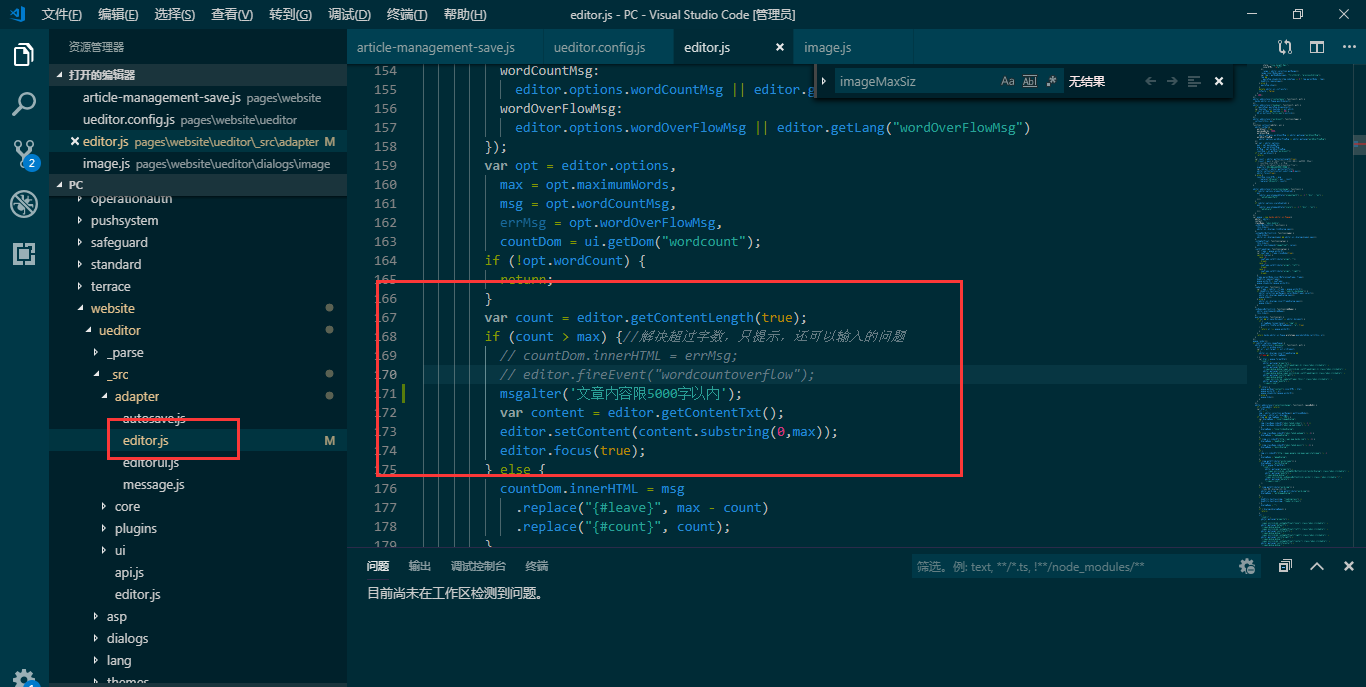Screen dimensions: 1366x687
Task: Collapse the _src folder
Action: (x=97, y=374)
